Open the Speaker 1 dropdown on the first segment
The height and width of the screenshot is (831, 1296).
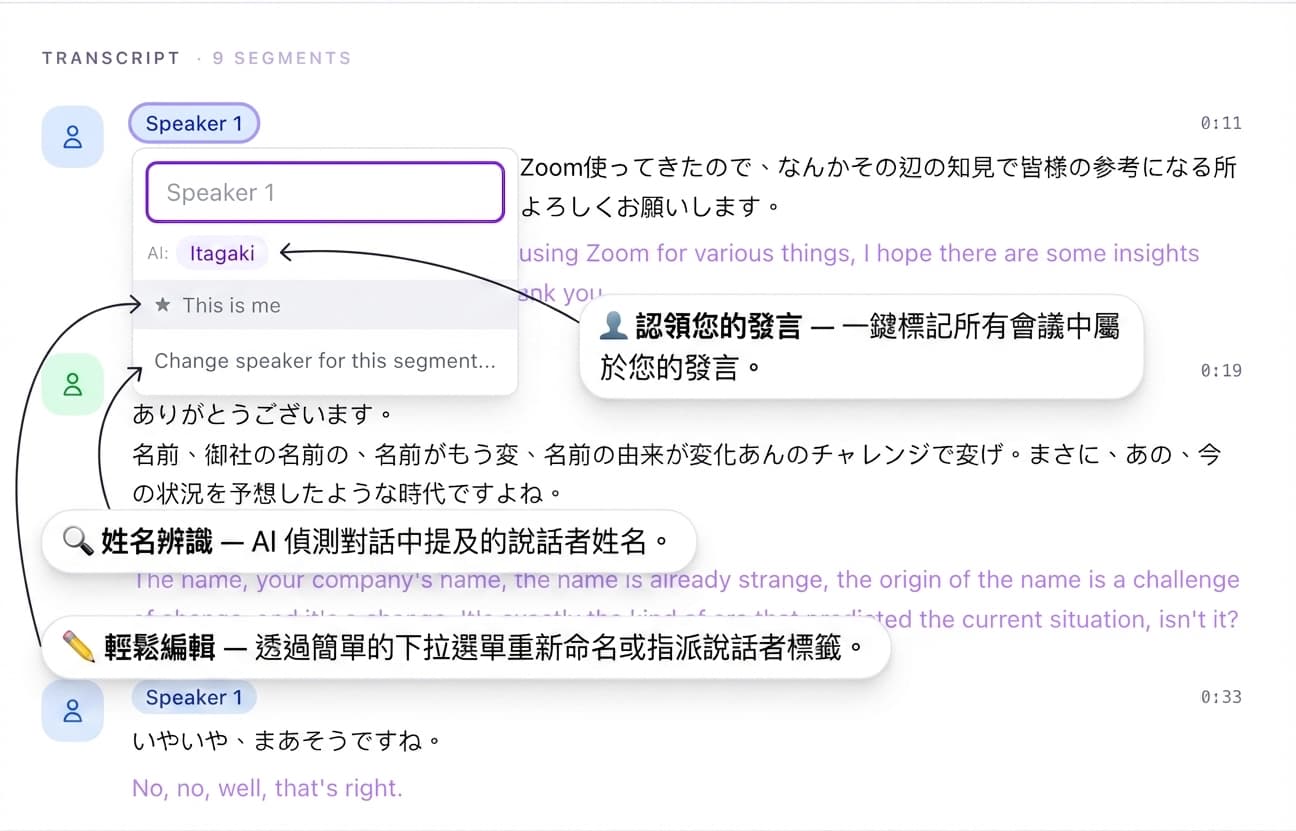[x=194, y=123]
